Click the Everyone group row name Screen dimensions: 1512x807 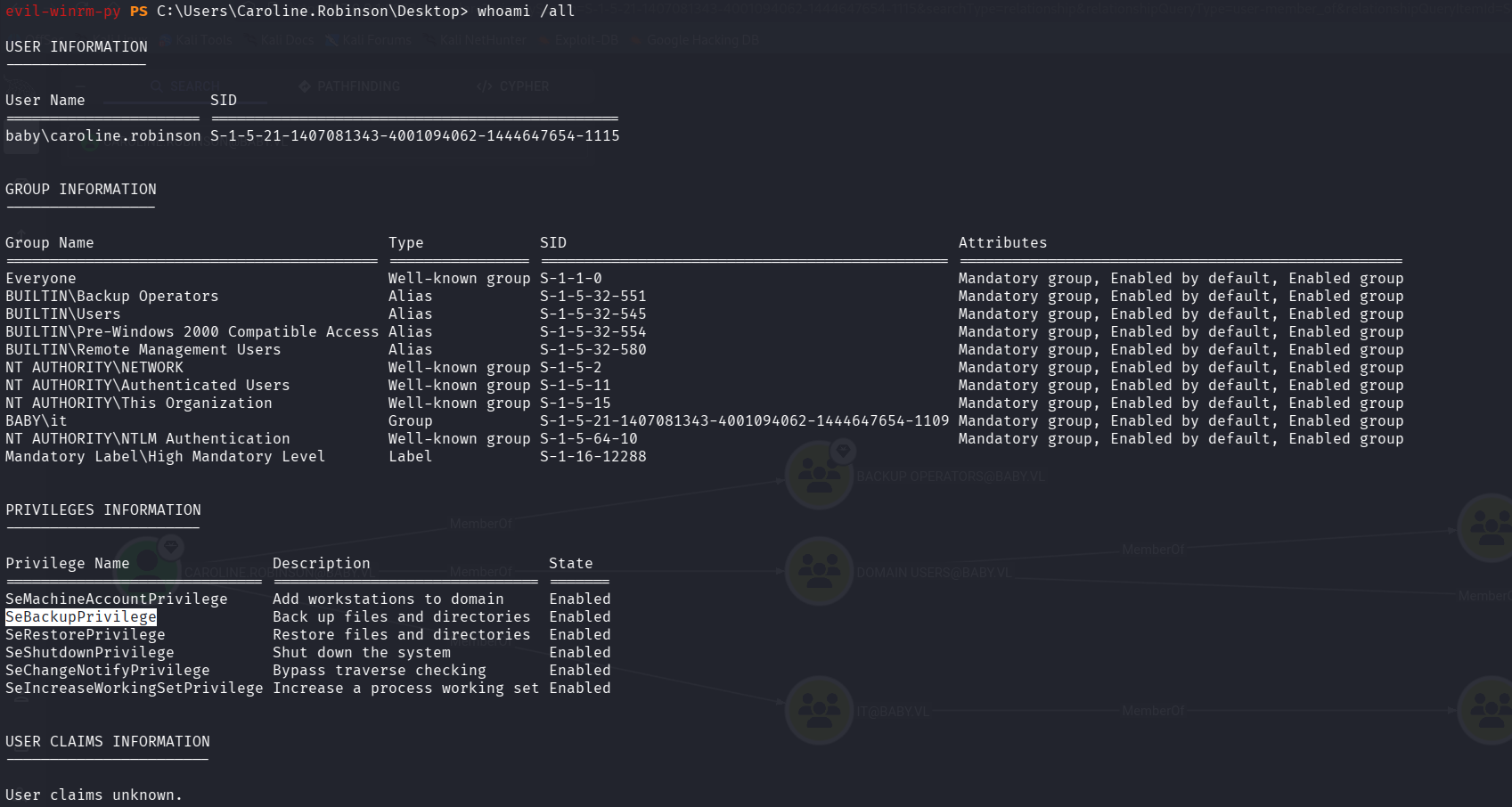point(41,278)
